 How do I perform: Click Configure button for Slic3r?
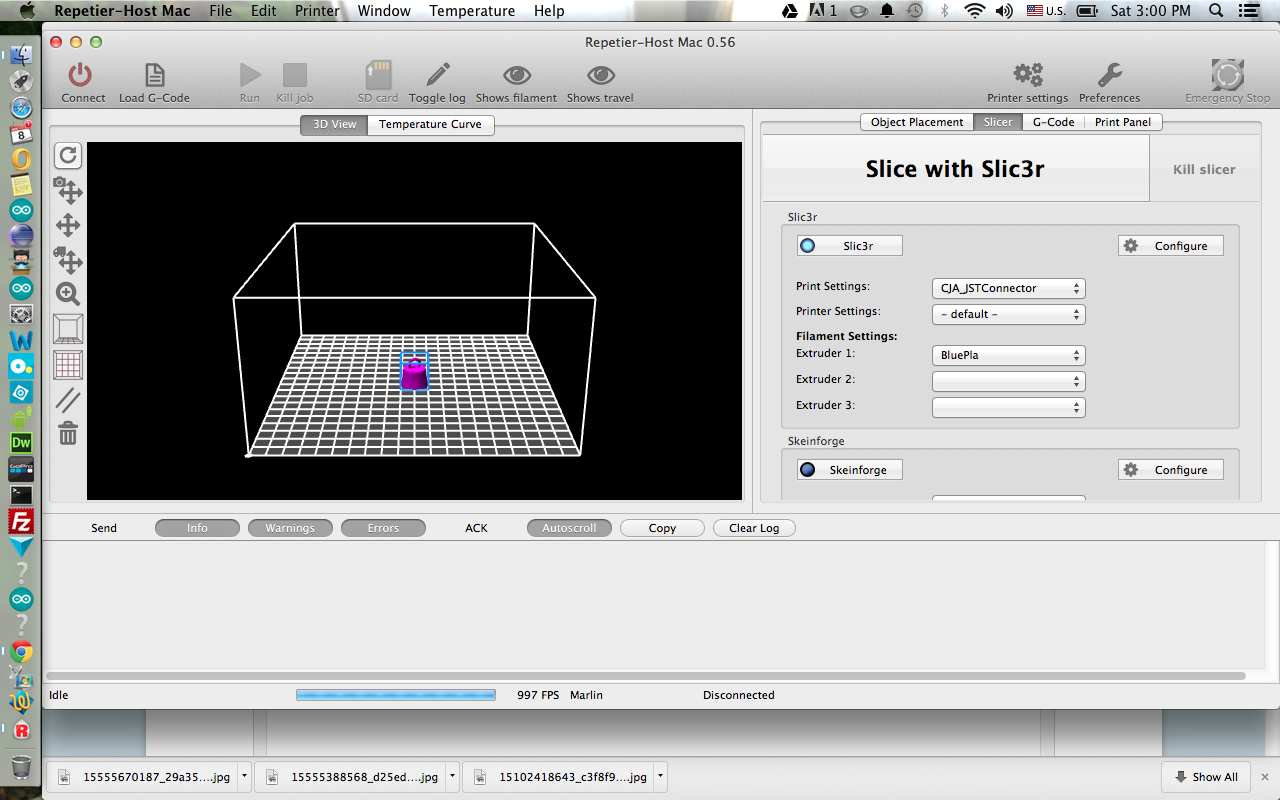pos(1170,245)
